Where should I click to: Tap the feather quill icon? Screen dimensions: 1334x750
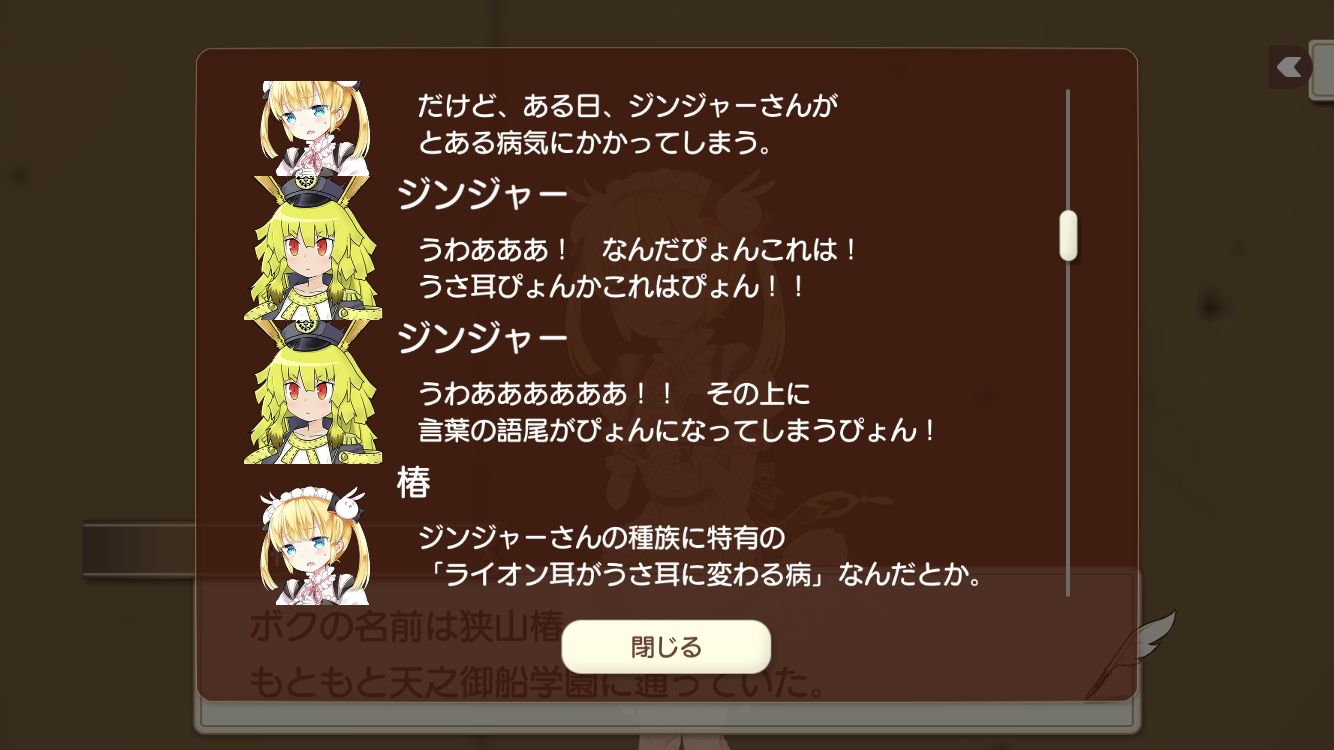pos(1130,656)
